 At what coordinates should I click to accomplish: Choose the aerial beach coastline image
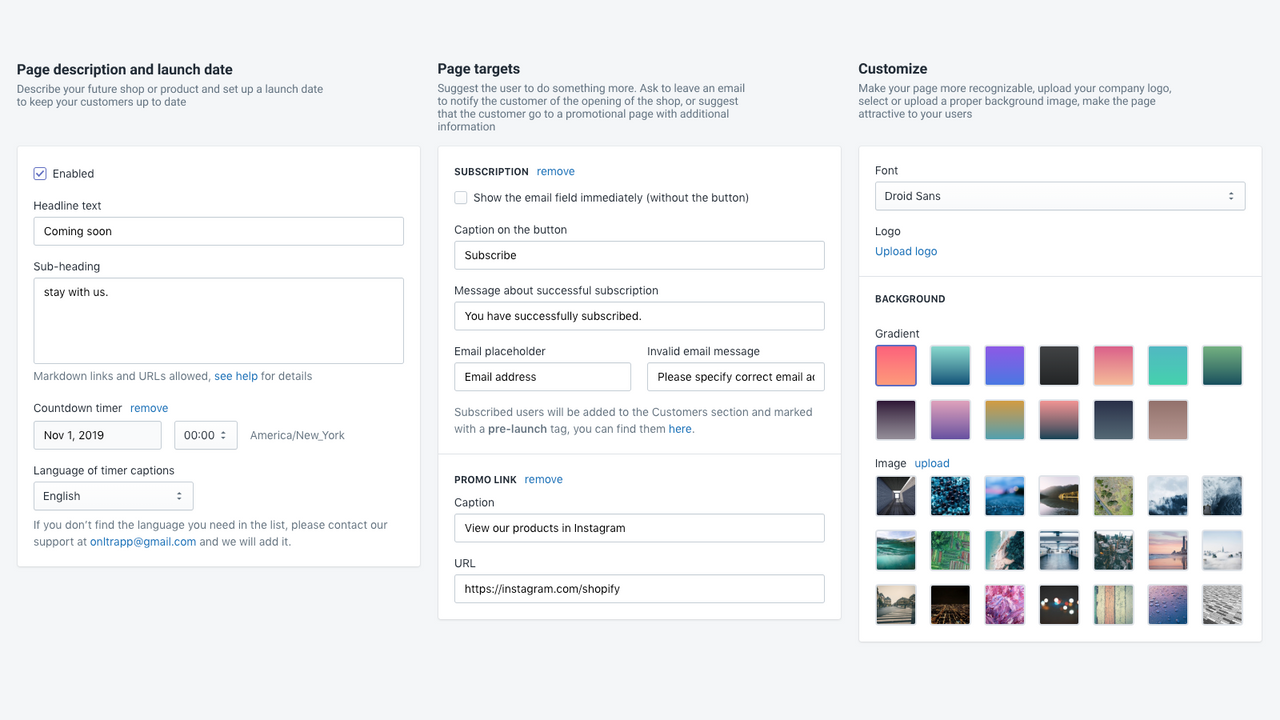pyautogui.click(x=1005, y=550)
